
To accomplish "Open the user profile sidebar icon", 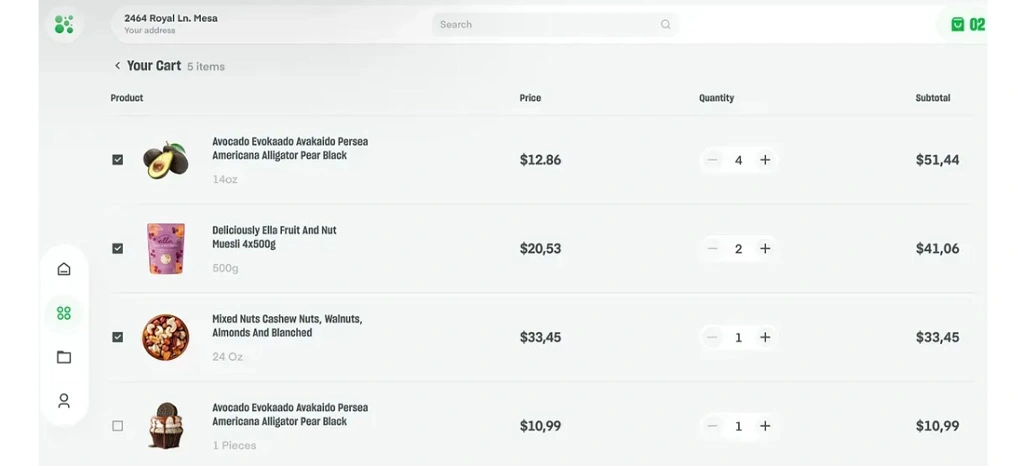I will click(x=63, y=401).
